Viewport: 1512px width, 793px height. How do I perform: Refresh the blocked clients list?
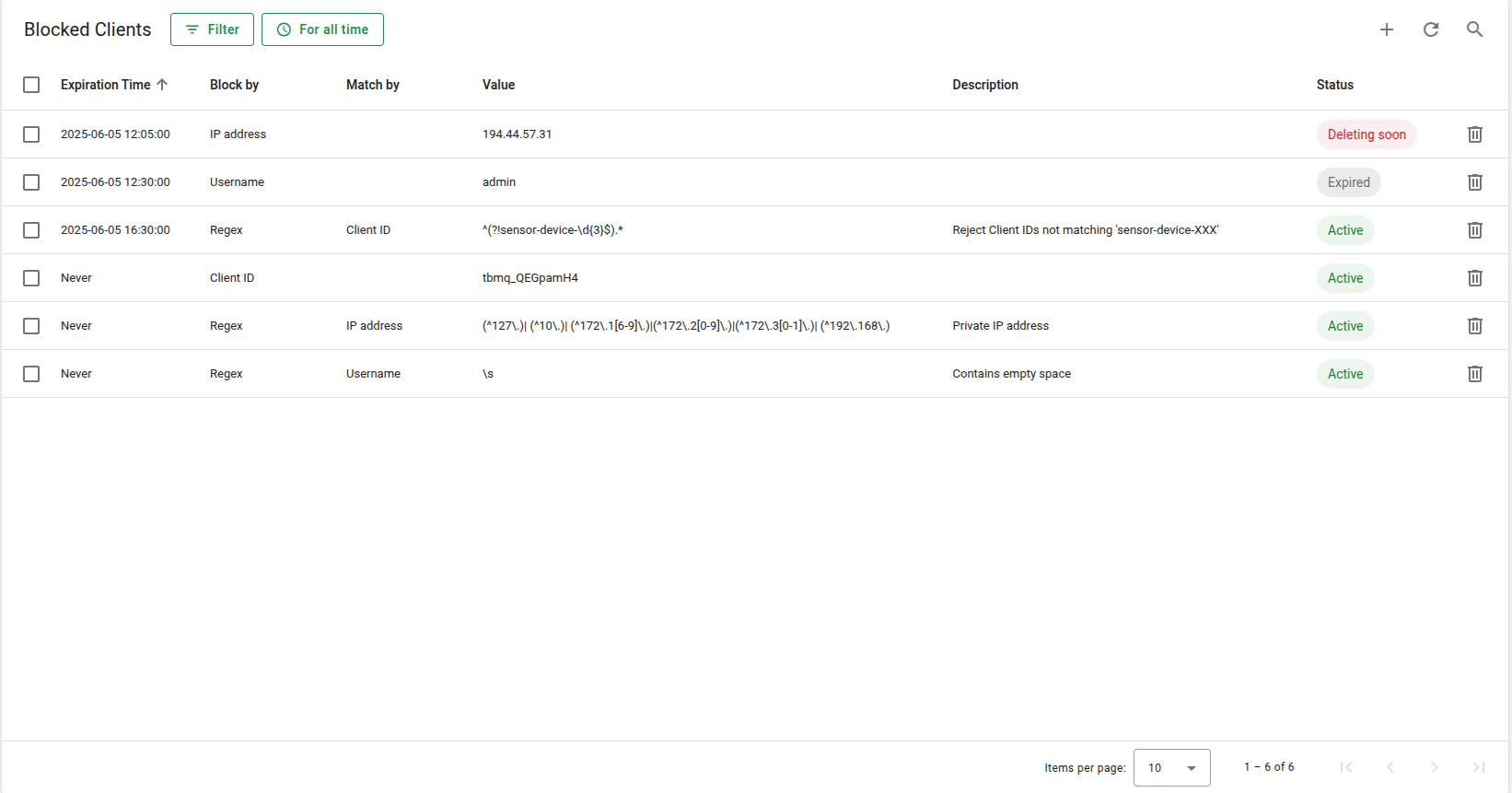pos(1431,29)
